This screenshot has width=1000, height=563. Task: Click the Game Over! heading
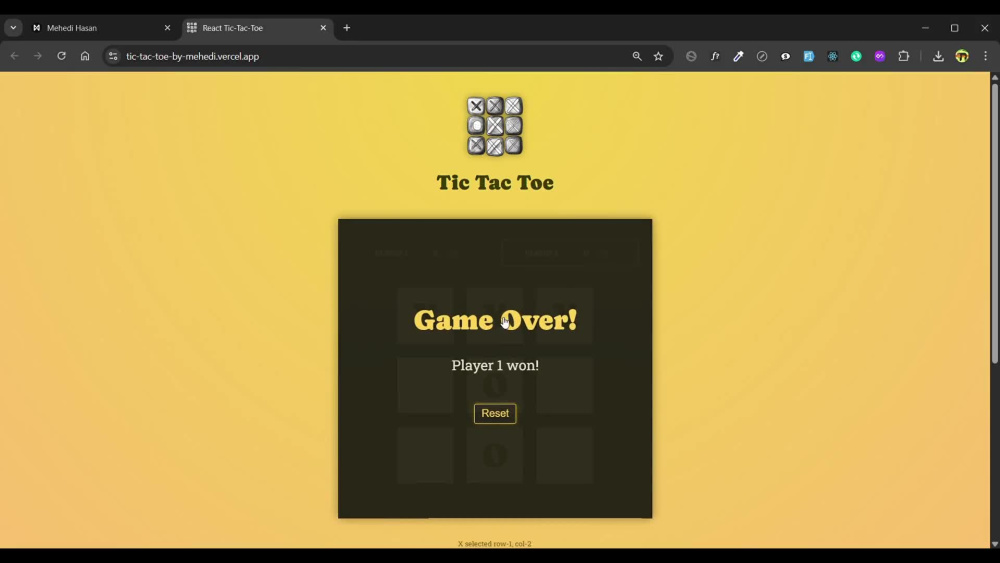pyautogui.click(x=495, y=320)
